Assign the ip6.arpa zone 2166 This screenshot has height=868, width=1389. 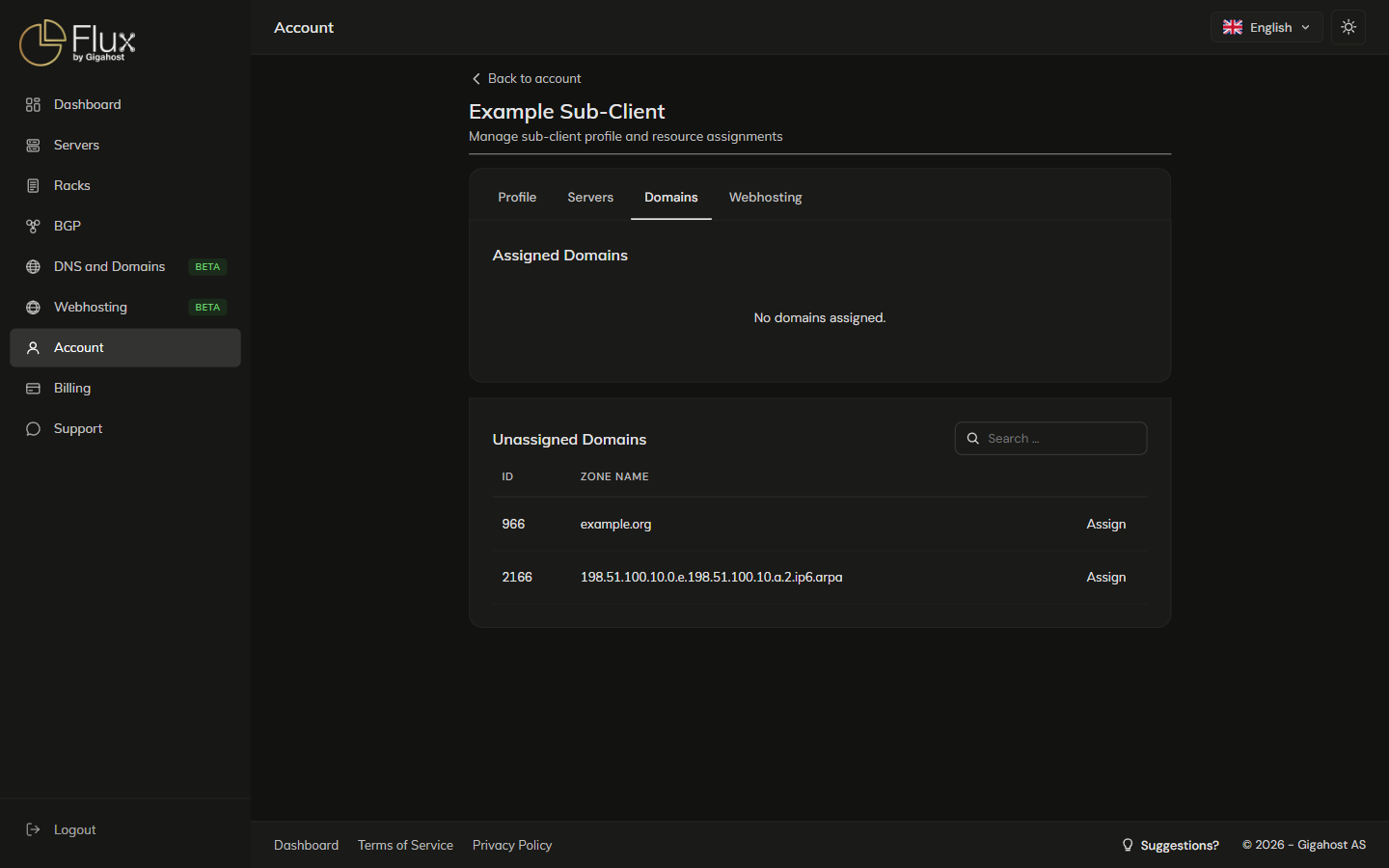click(1106, 577)
